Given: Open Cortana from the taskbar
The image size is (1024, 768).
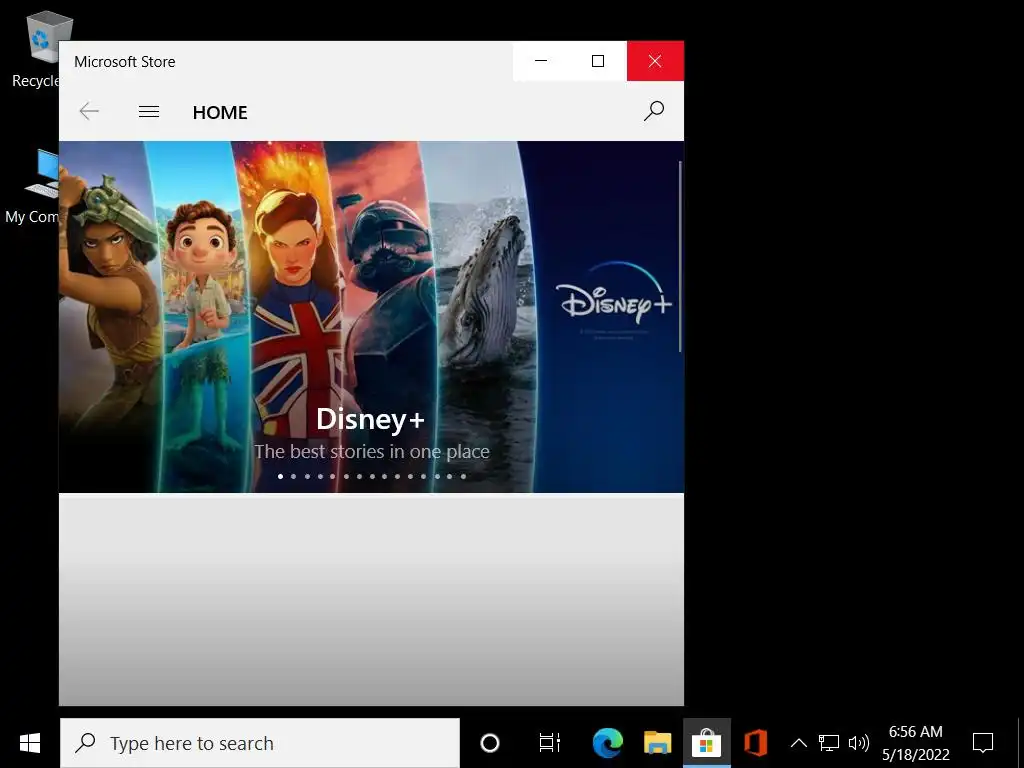Looking at the screenshot, I should [490, 743].
